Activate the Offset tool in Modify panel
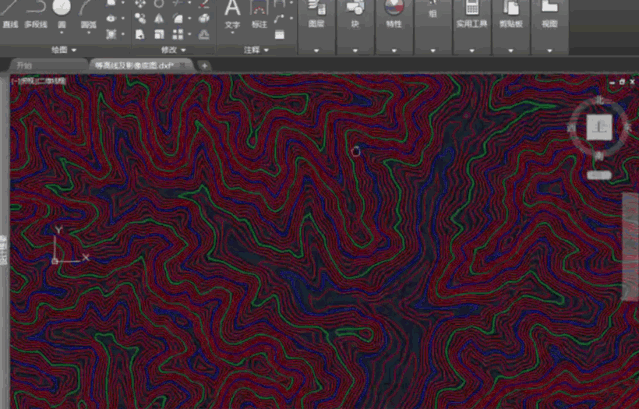The image size is (639, 409). coord(204,35)
